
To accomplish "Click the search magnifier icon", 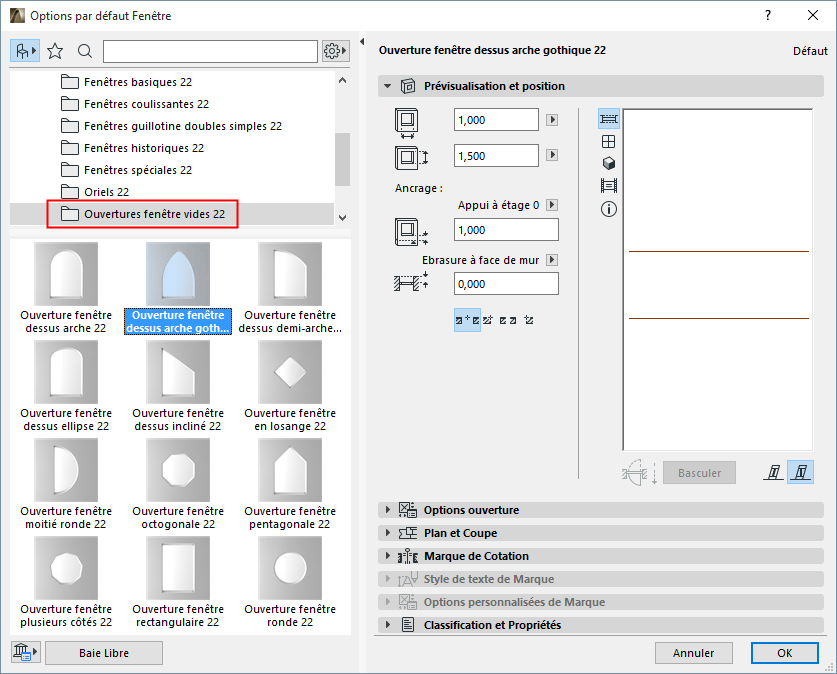I will tap(85, 51).
